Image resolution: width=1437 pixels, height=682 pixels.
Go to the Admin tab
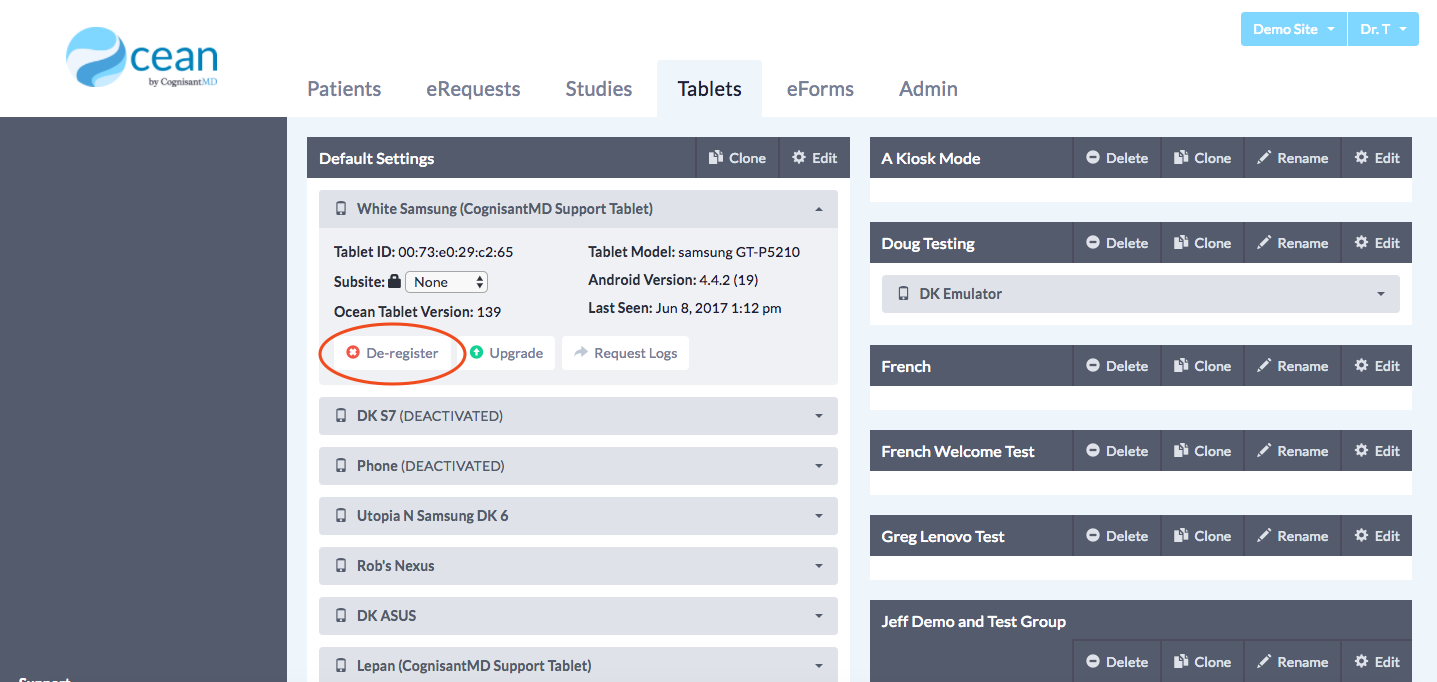tap(928, 89)
